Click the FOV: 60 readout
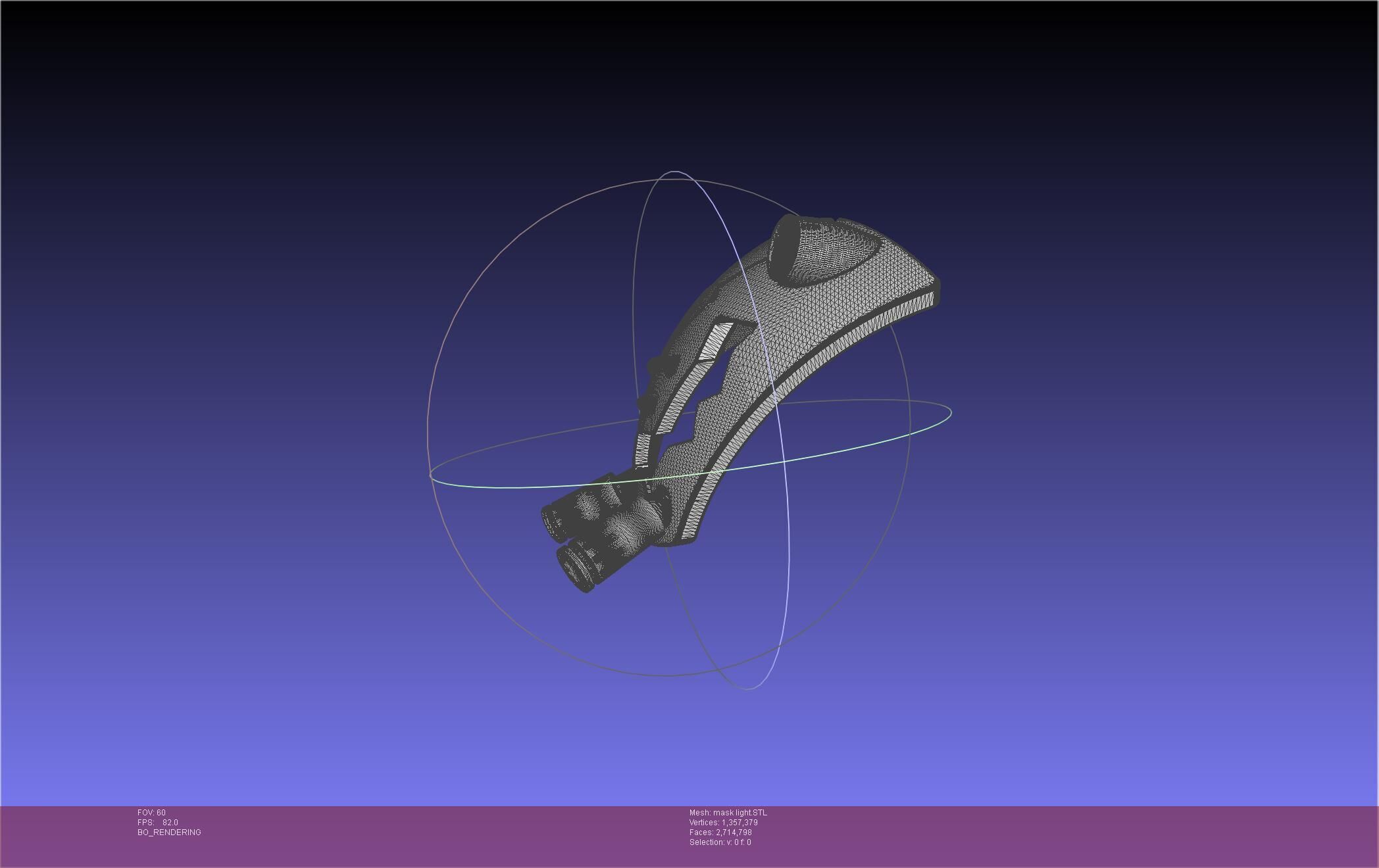The height and width of the screenshot is (868, 1379). tap(151, 813)
